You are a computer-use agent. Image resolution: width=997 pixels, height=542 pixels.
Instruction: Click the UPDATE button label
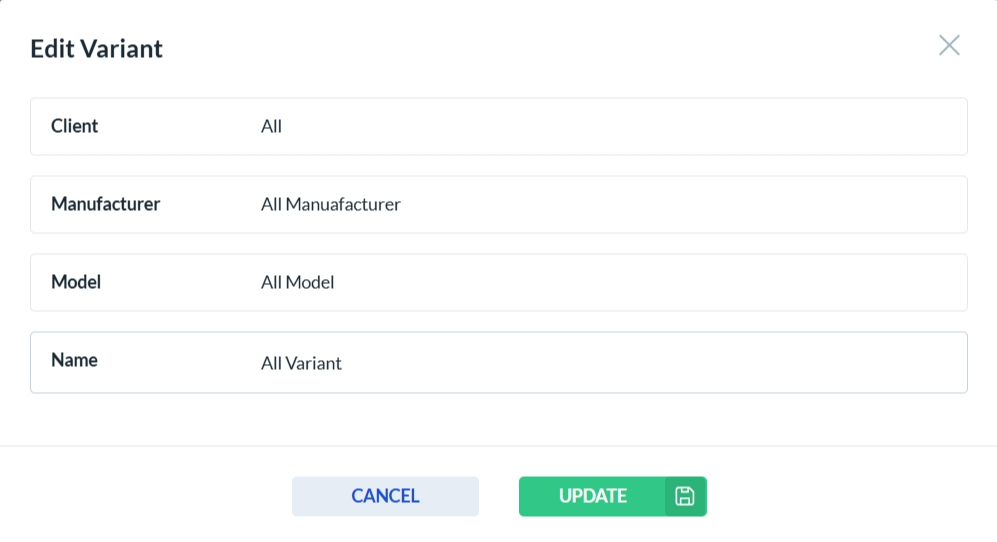point(592,496)
